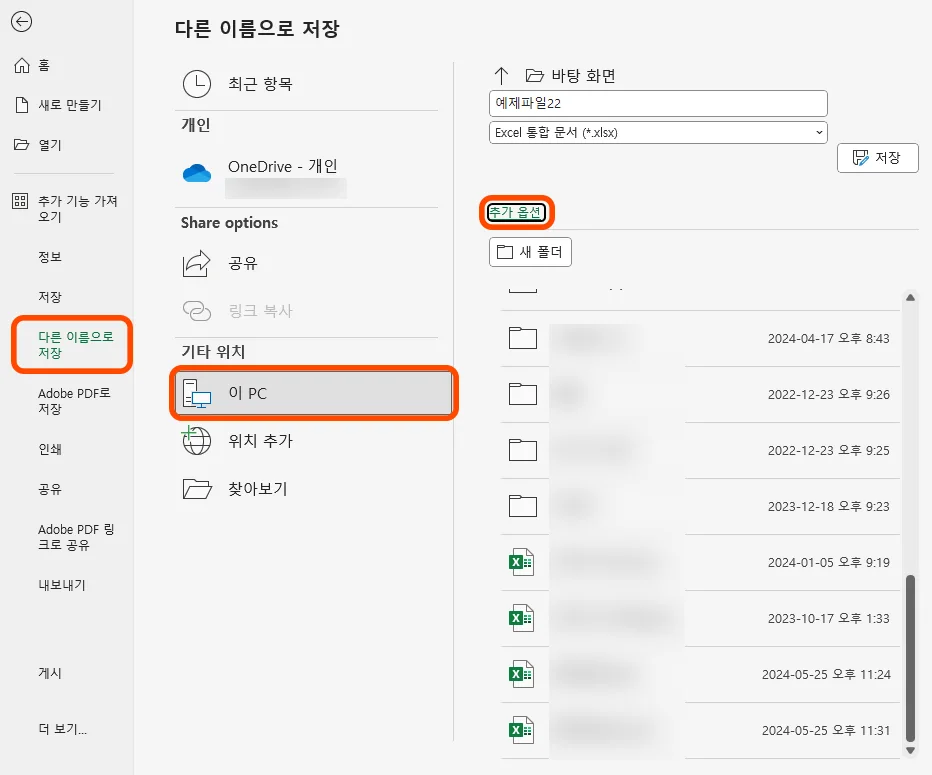Click the 저장 (Save) button

click(x=877, y=157)
